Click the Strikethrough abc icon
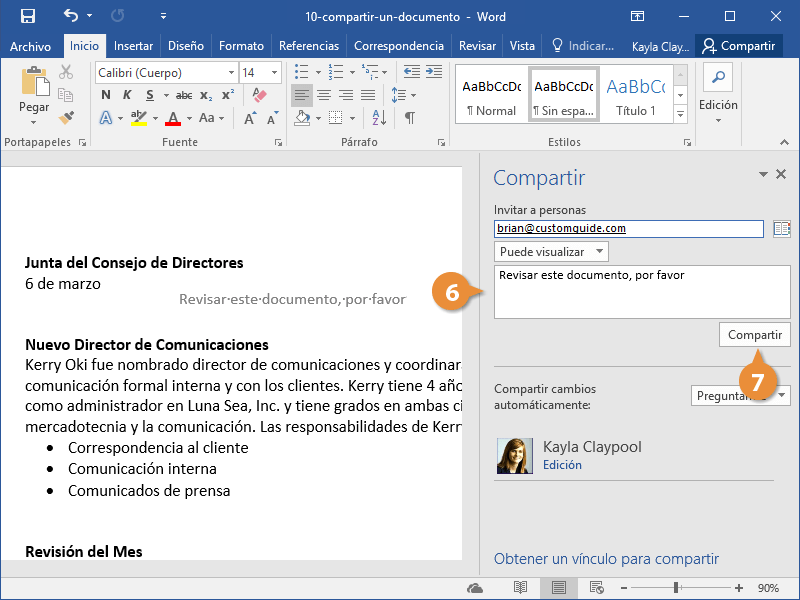 (184, 95)
